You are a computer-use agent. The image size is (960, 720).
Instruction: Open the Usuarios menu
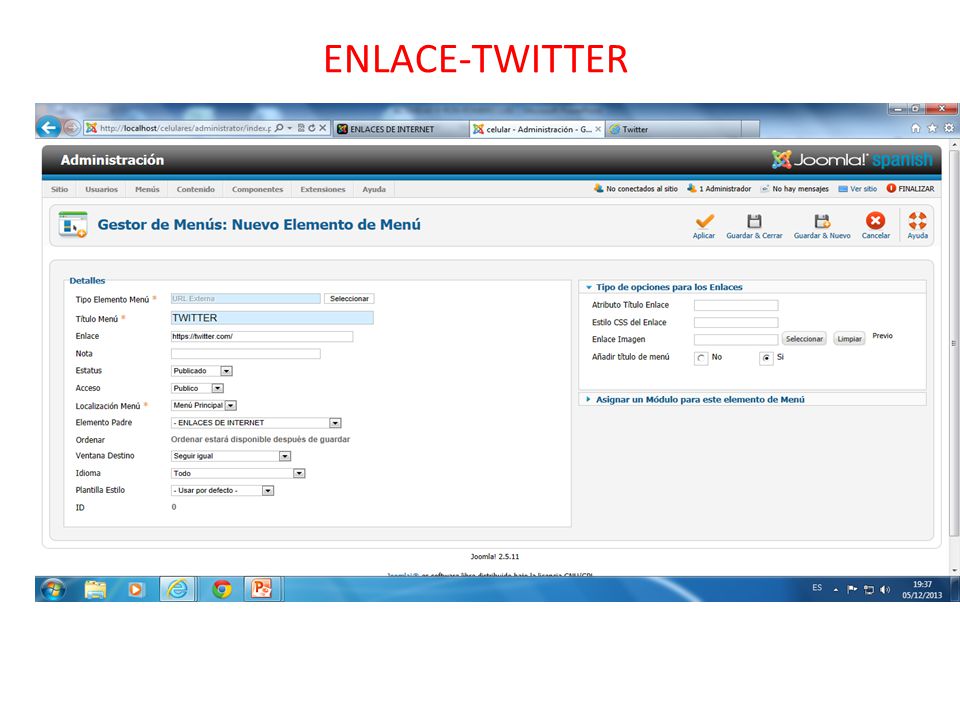tap(101, 189)
